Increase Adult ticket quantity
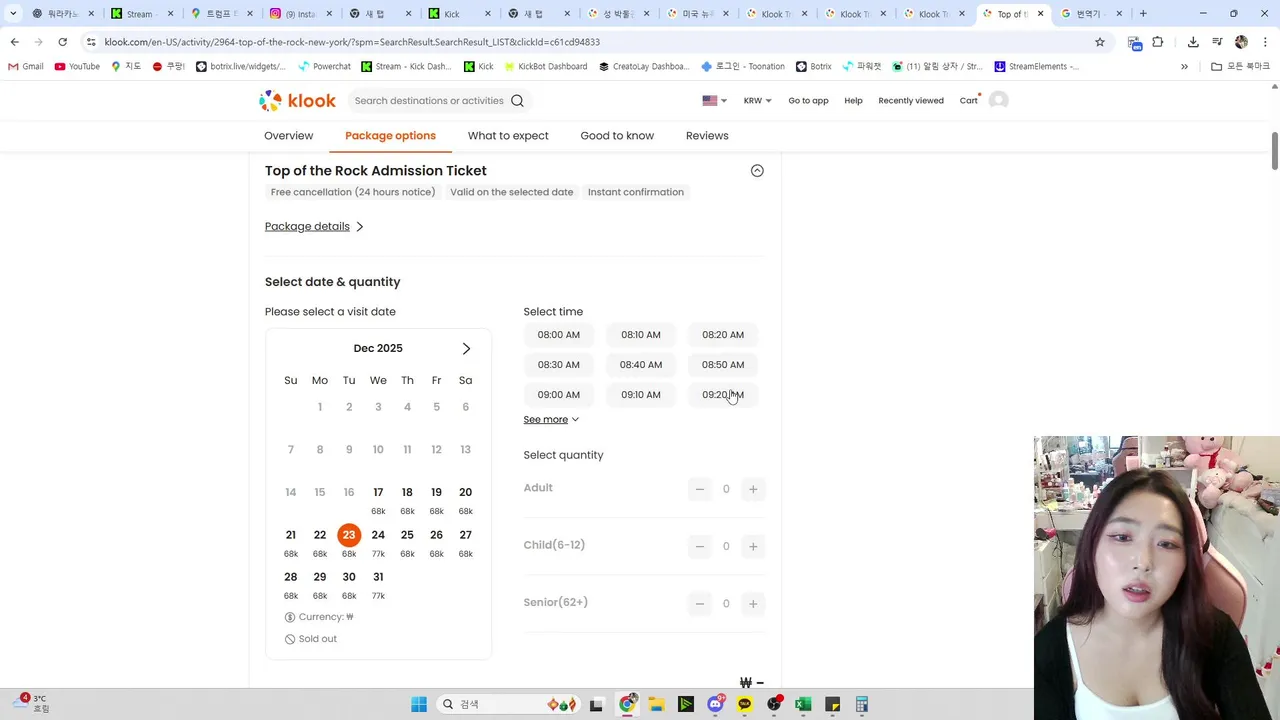 (753, 489)
